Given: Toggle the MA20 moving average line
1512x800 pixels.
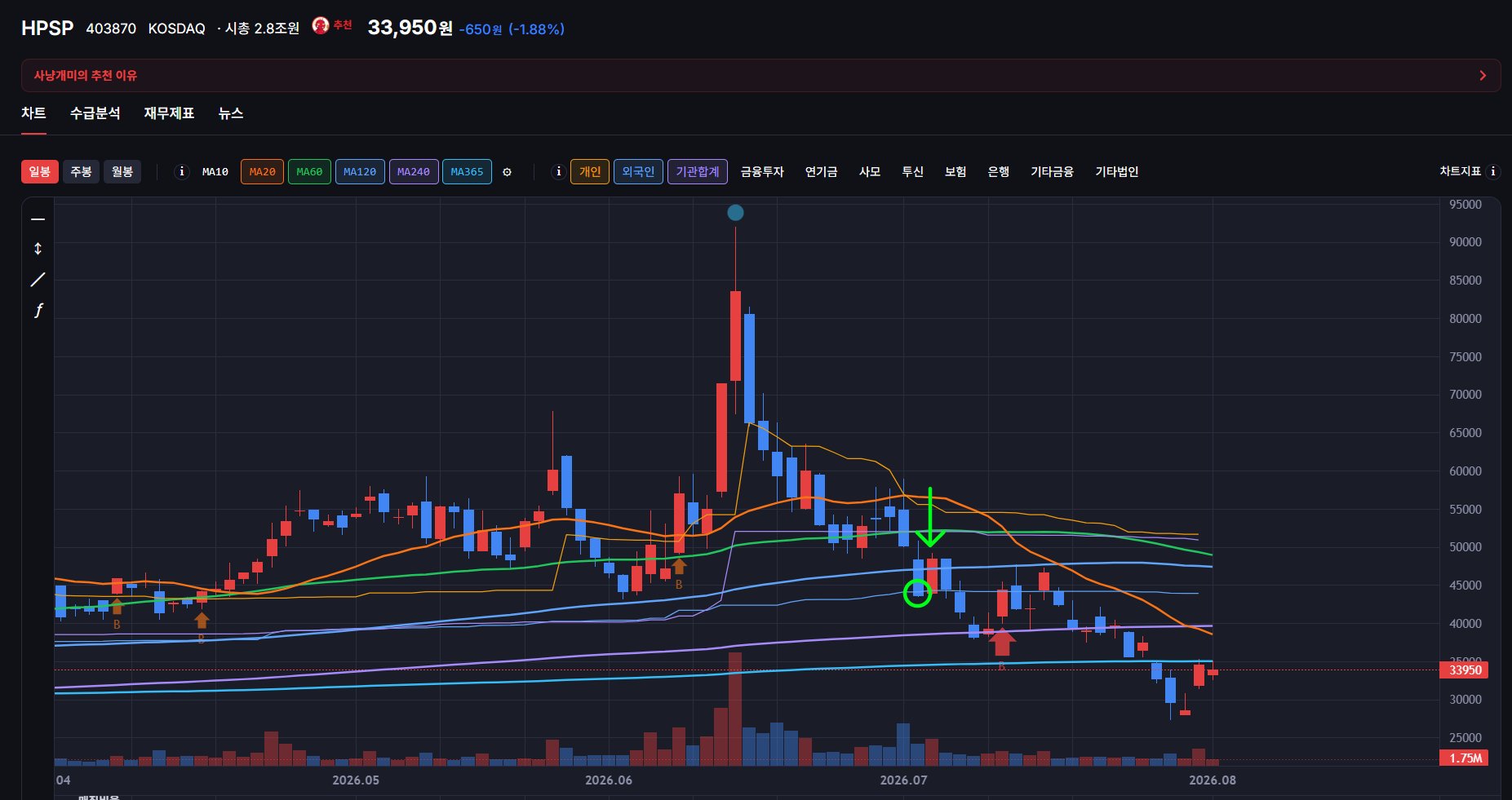Looking at the screenshot, I should click(262, 172).
